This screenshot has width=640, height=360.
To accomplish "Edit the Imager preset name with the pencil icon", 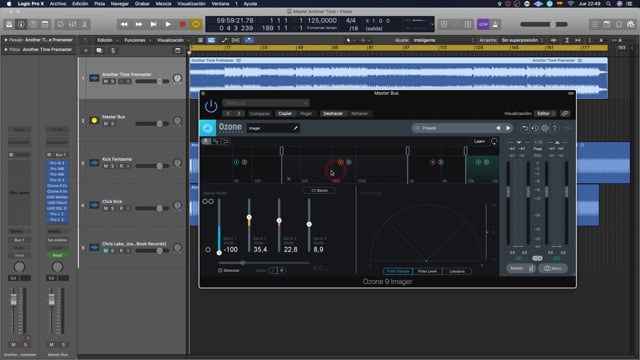I will point(296,128).
